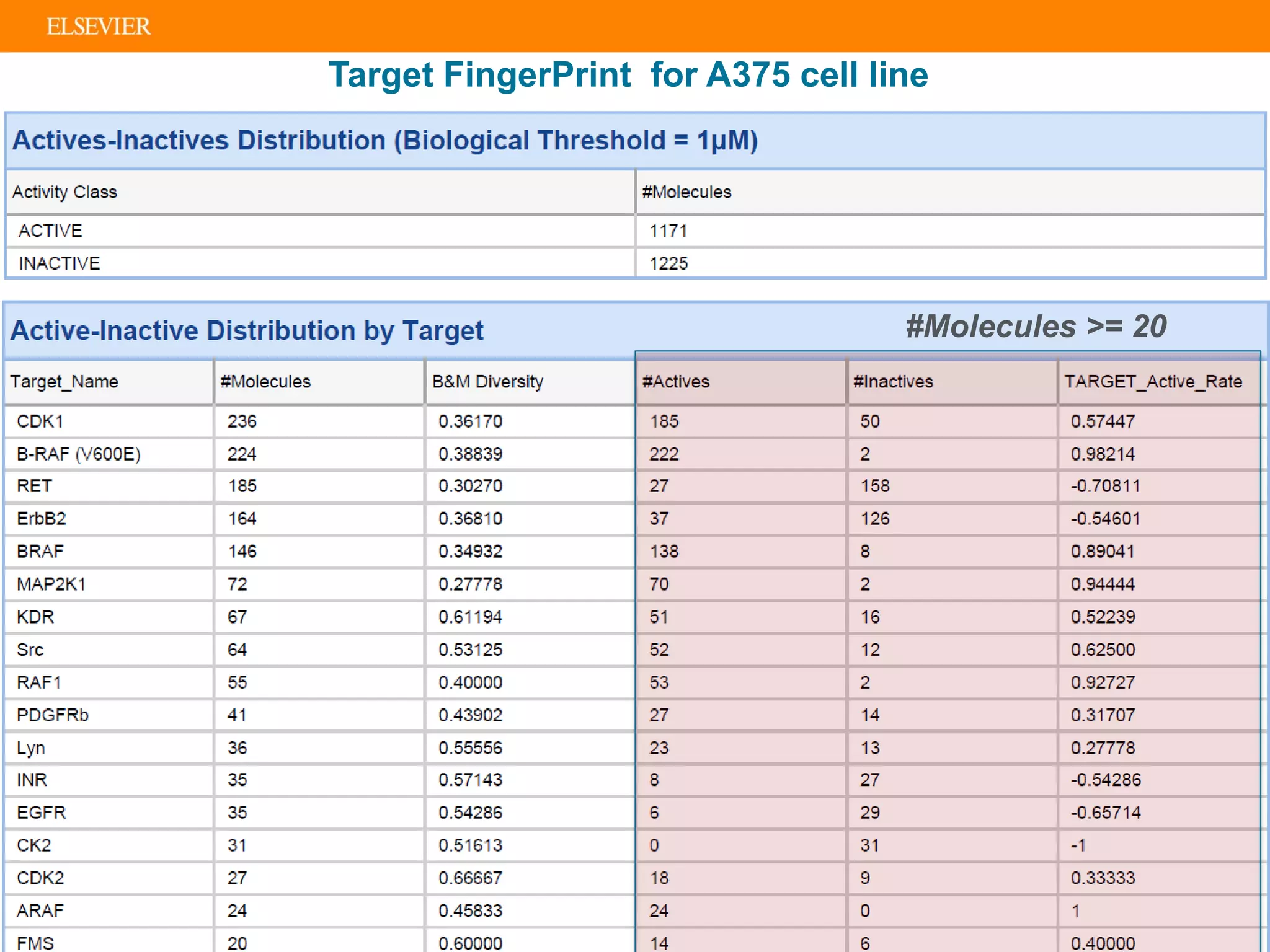Click the INACTIVE count value 1225
This screenshot has height=952, width=1270.
click(x=668, y=263)
